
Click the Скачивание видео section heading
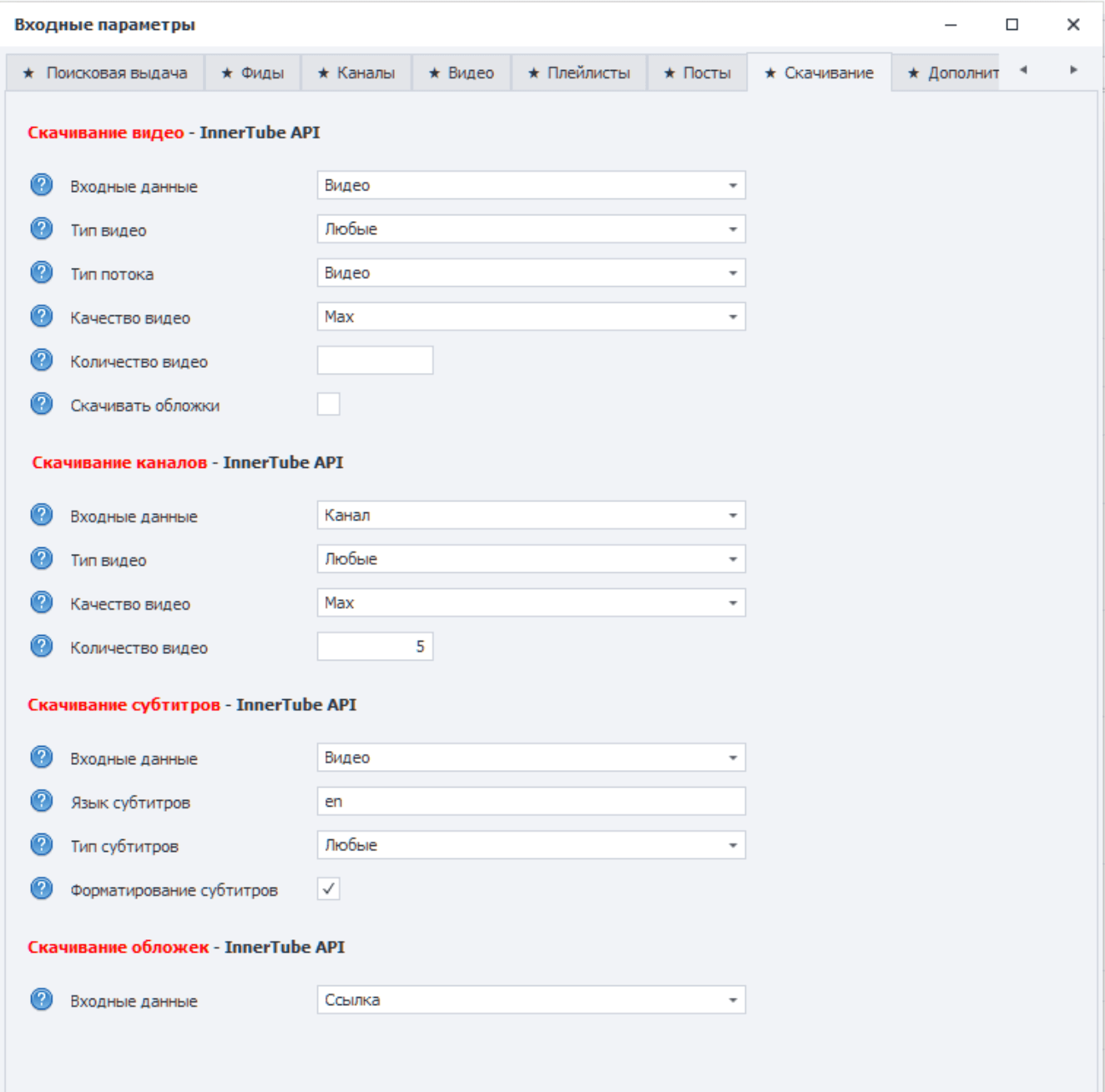174,133
